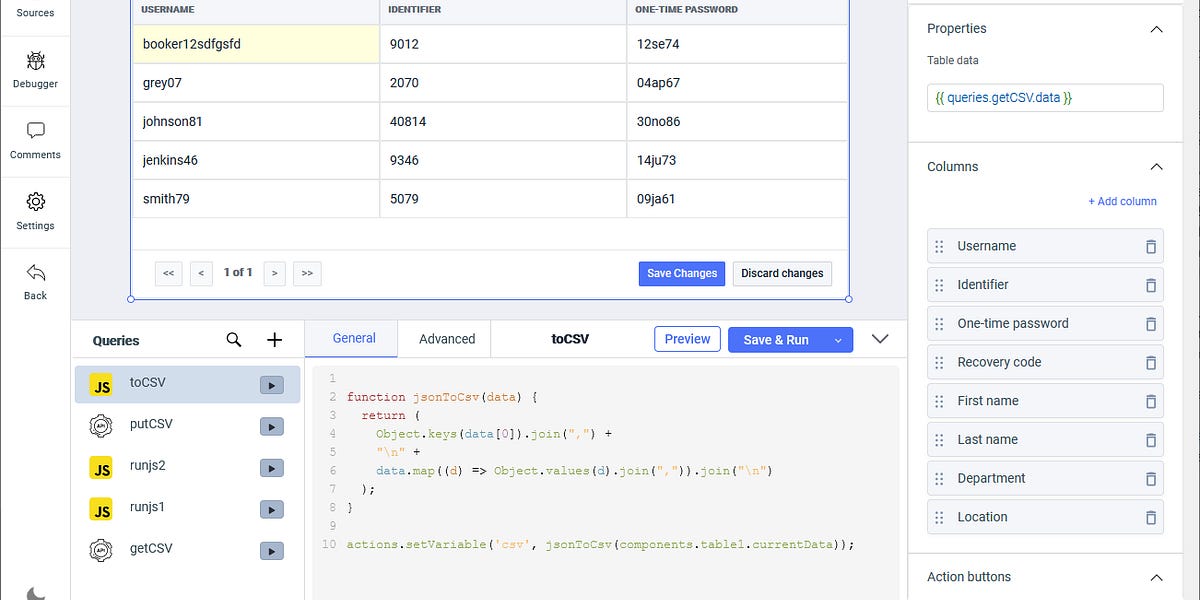This screenshot has height=600, width=1200.
Task: Run the putCSV query
Action: [x=270, y=426]
